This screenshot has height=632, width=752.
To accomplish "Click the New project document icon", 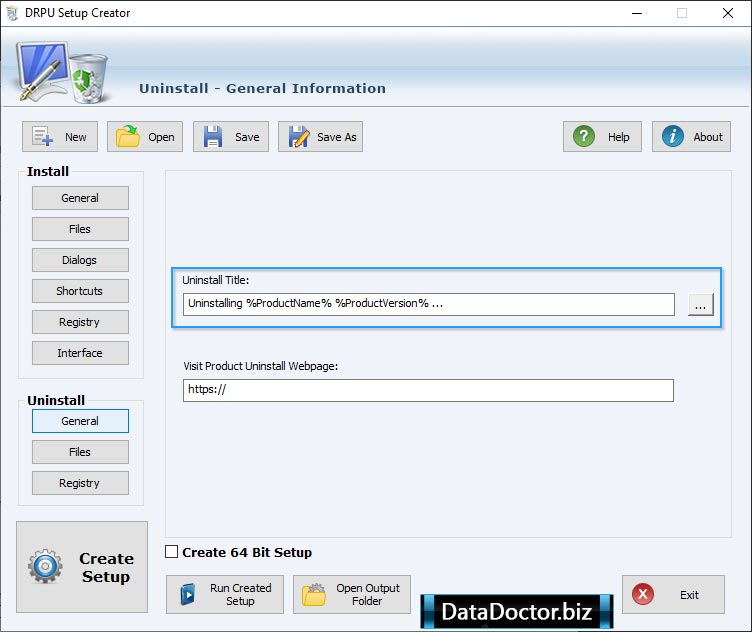I will click(42, 137).
